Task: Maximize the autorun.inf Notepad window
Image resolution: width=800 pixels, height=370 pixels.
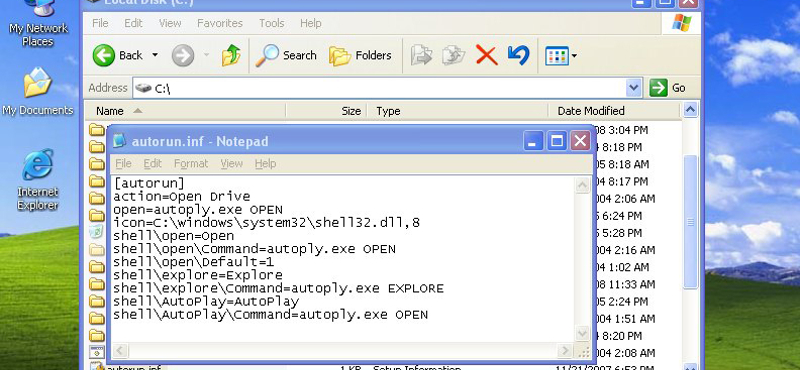Action: tap(557, 141)
